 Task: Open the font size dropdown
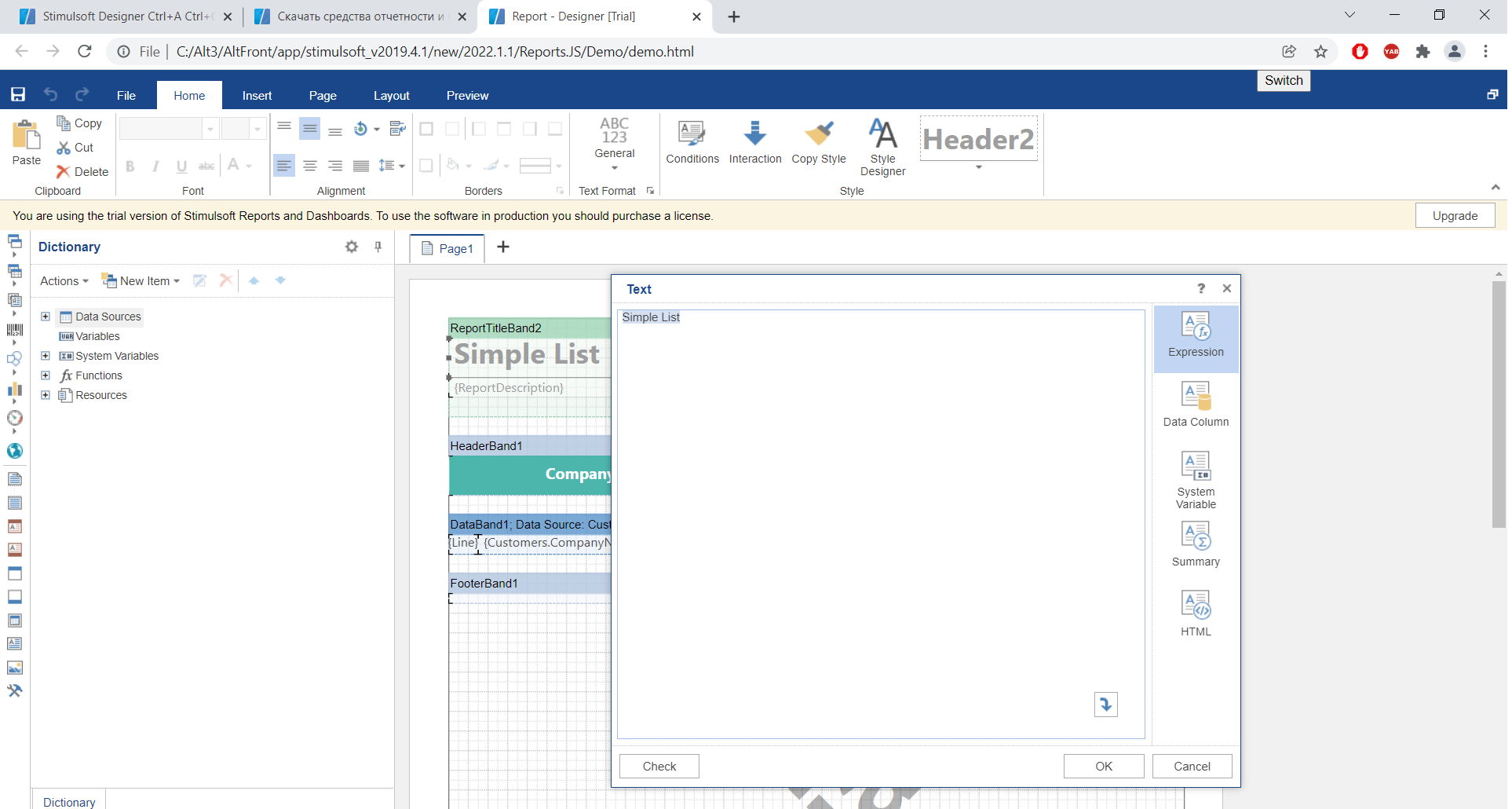tap(257, 128)
